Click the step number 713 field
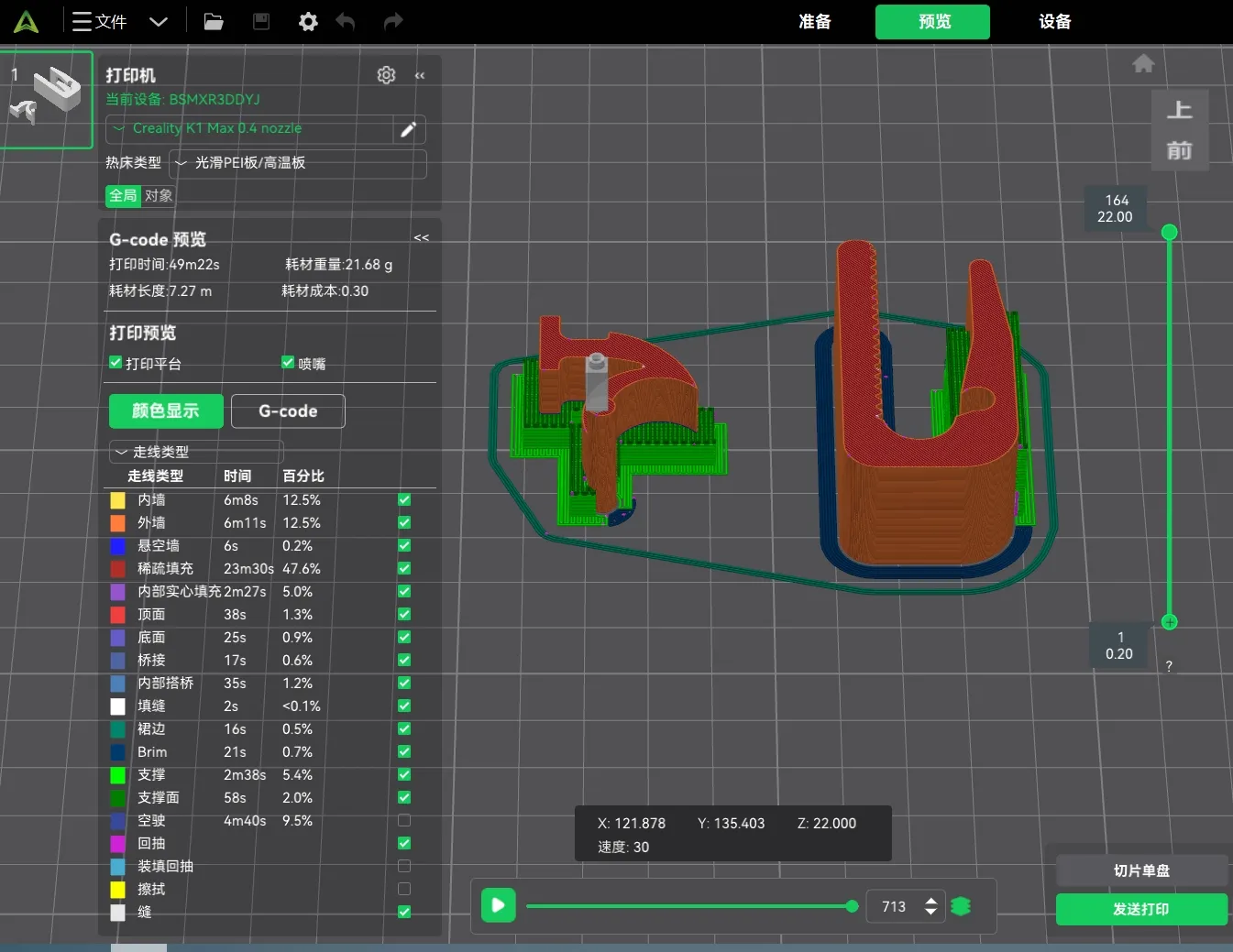The image size is (1233, 952). tap(895, 906)
